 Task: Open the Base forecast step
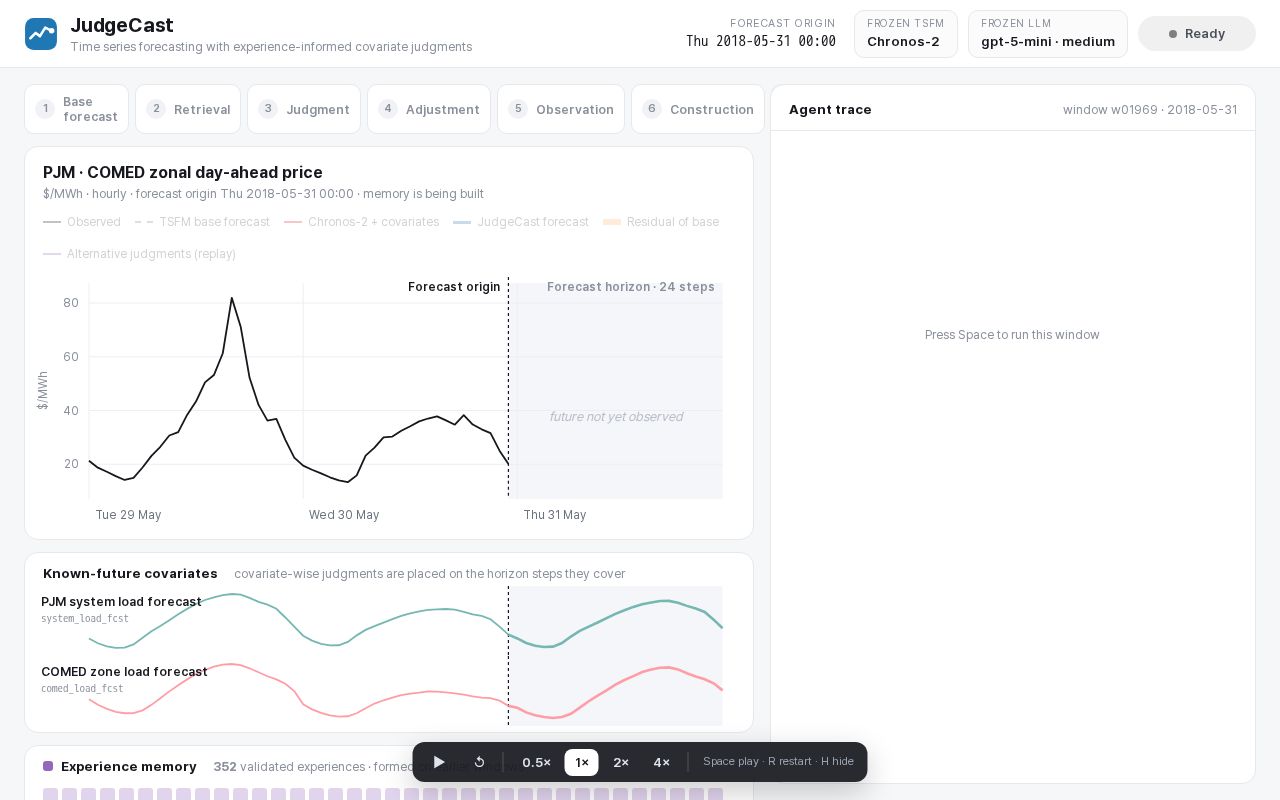click(x=77, y=109)
